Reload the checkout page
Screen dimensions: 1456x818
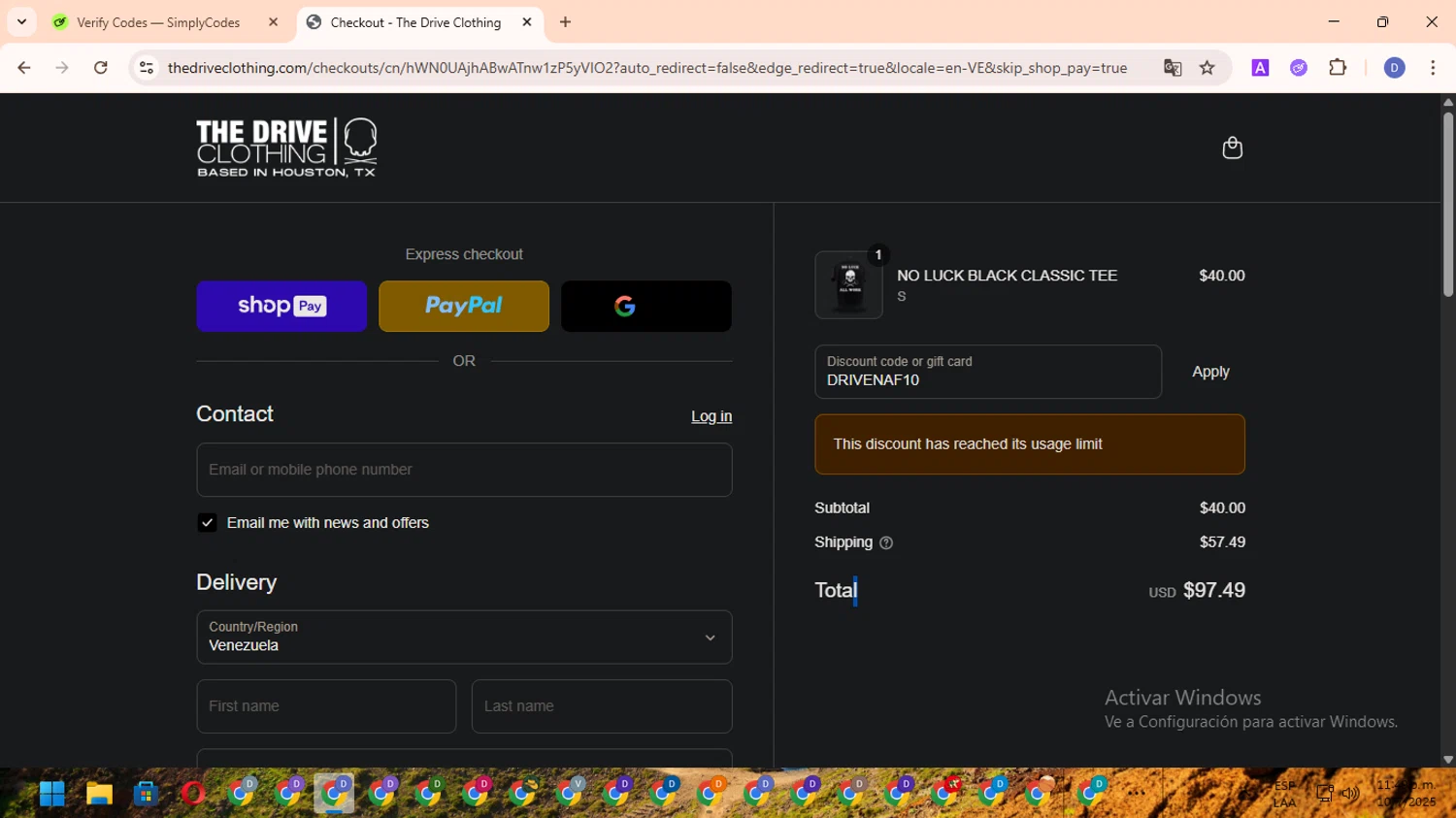(101, 68)
